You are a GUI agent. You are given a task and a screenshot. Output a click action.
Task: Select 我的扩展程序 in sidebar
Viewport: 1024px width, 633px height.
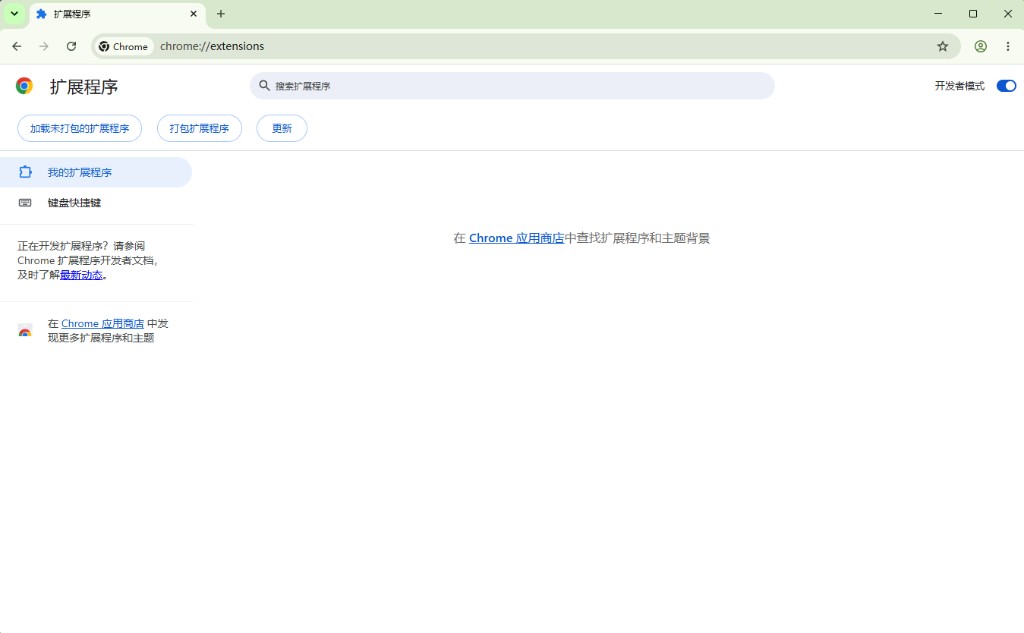(x=95, y=172)
